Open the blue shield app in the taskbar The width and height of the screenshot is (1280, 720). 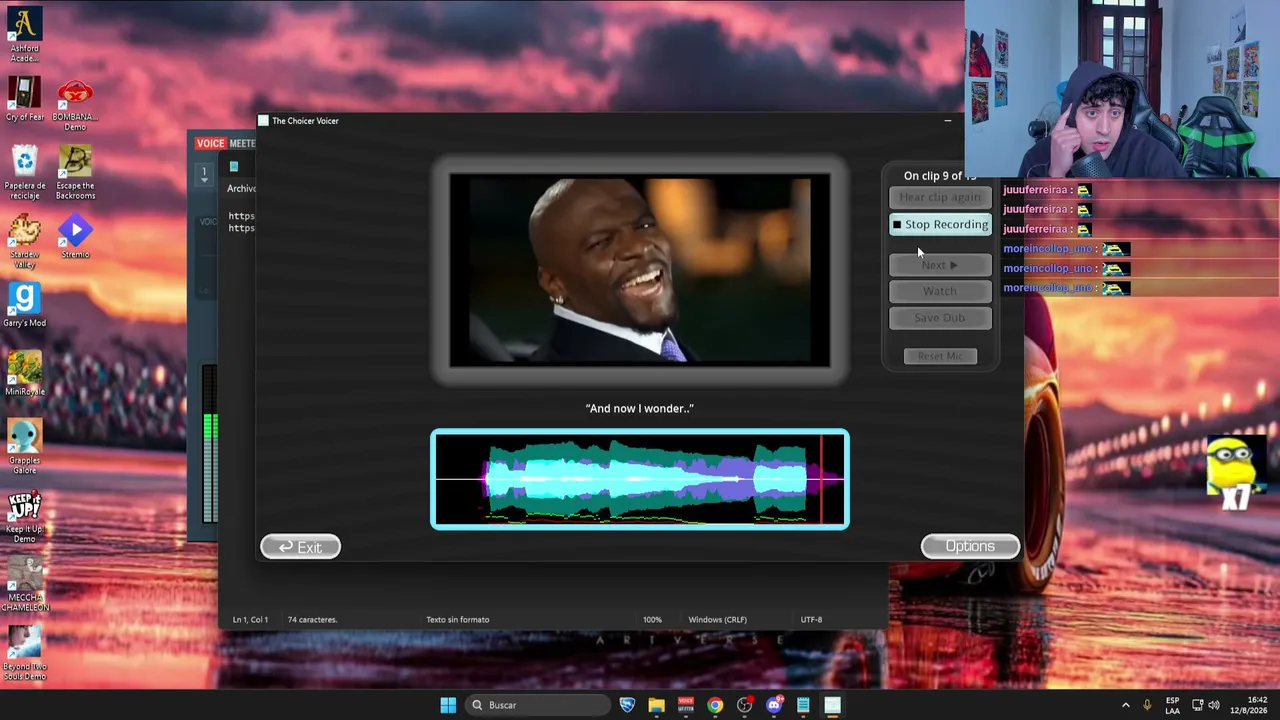(627, 705)
